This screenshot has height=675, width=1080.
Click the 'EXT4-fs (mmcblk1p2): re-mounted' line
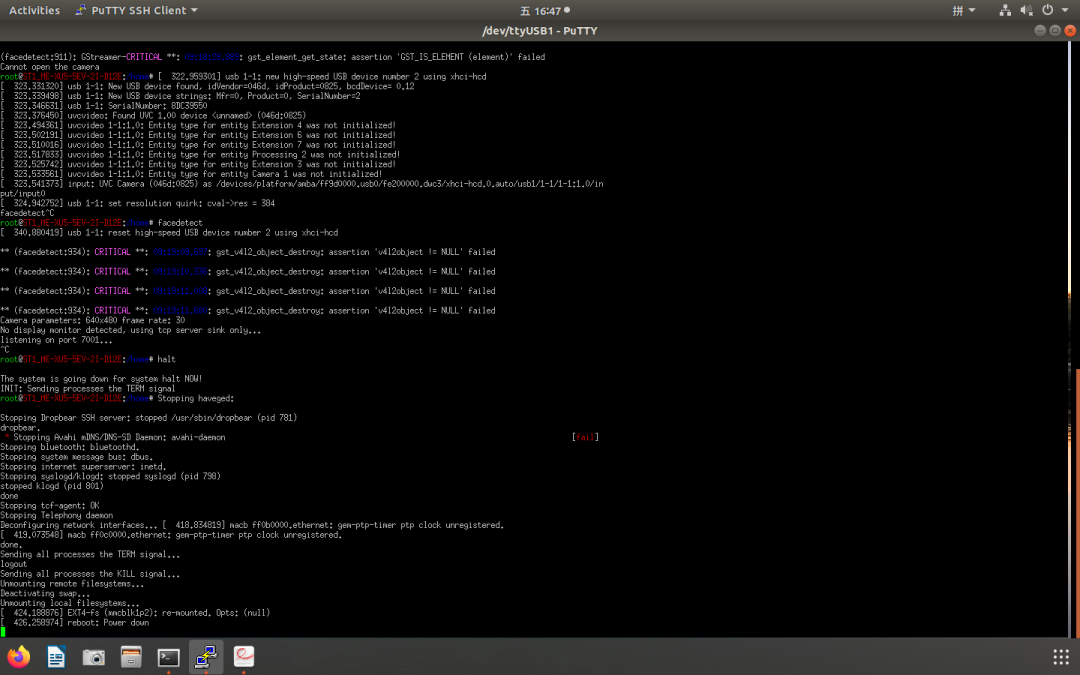[x=135, y=613]
